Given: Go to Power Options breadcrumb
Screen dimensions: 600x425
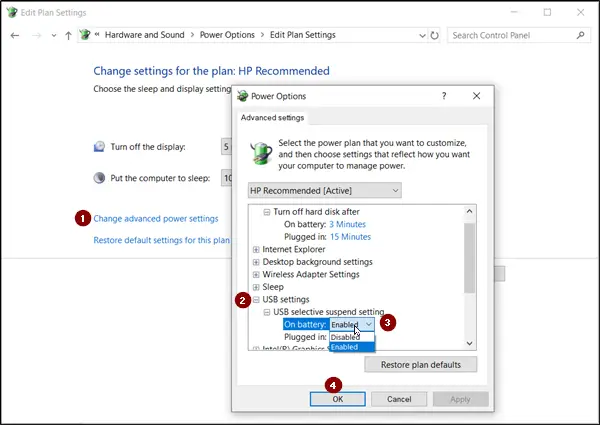Looking at the screenshot, I should pos(227,35).
